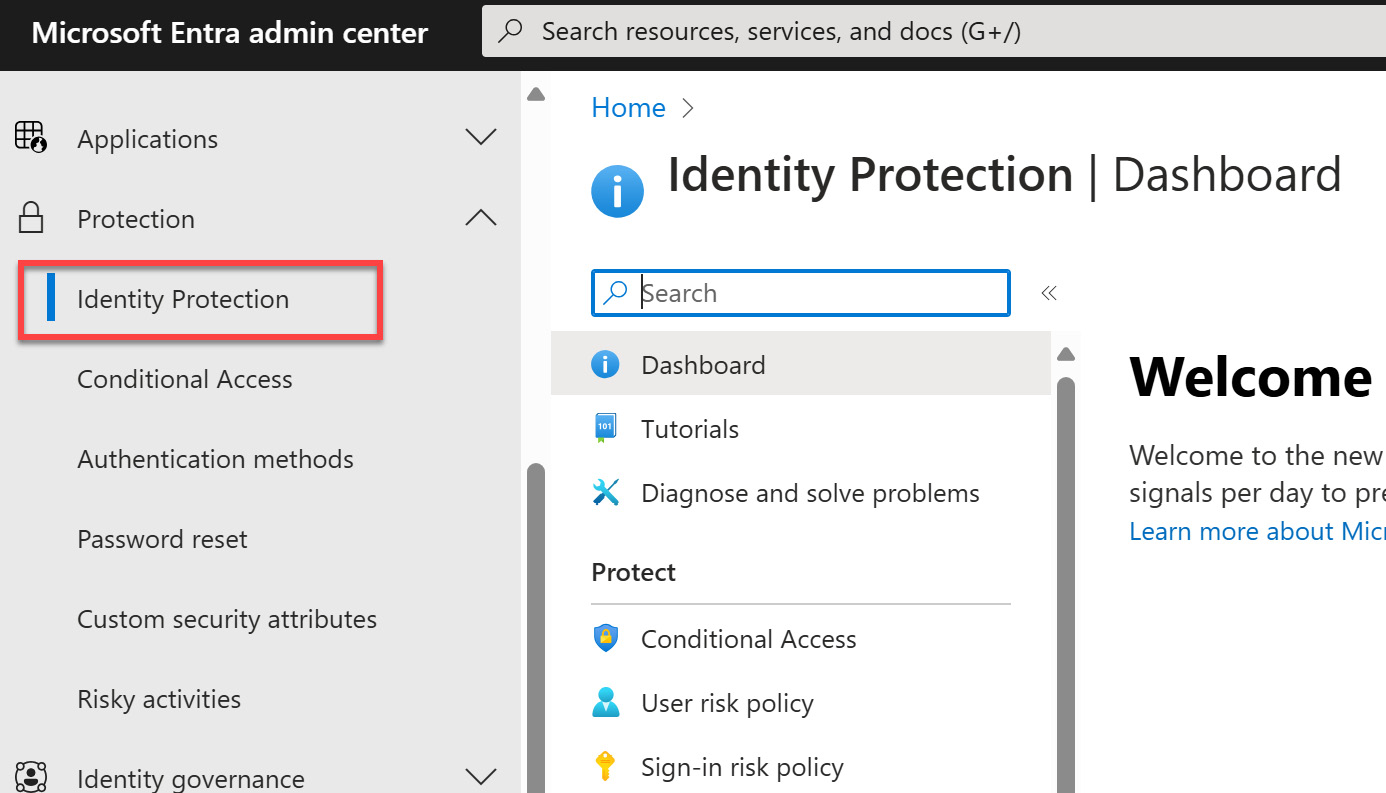This screenshot has width=1386, height=793.
Task: Focus the blade menu Search field
Action: click(800, 293)
